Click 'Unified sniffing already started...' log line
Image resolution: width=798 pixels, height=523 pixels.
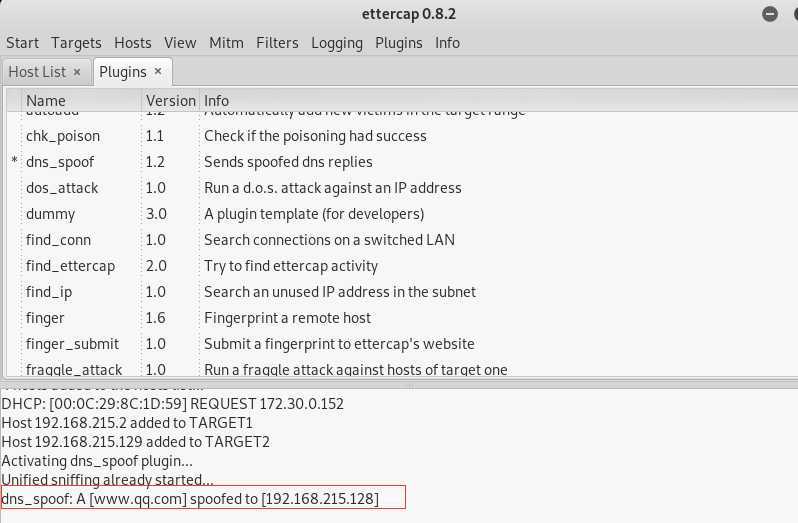pos(108,480)
